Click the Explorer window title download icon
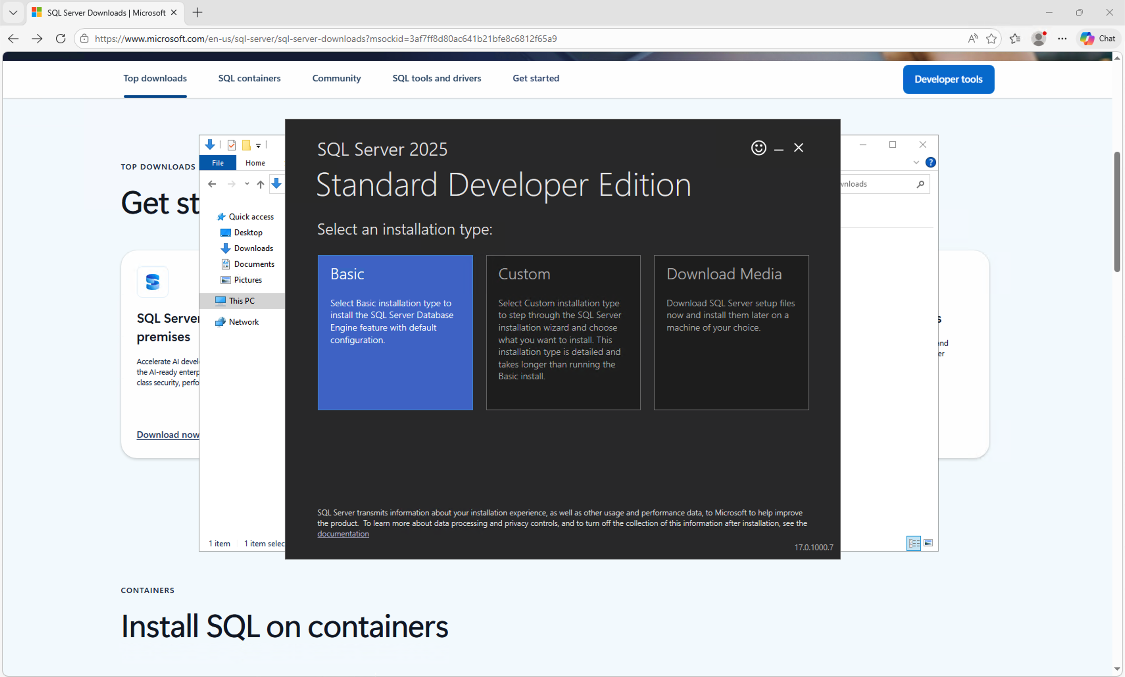Image resolution: width=1125 pixels, height=677 pixels. click(x=210, y=145)
